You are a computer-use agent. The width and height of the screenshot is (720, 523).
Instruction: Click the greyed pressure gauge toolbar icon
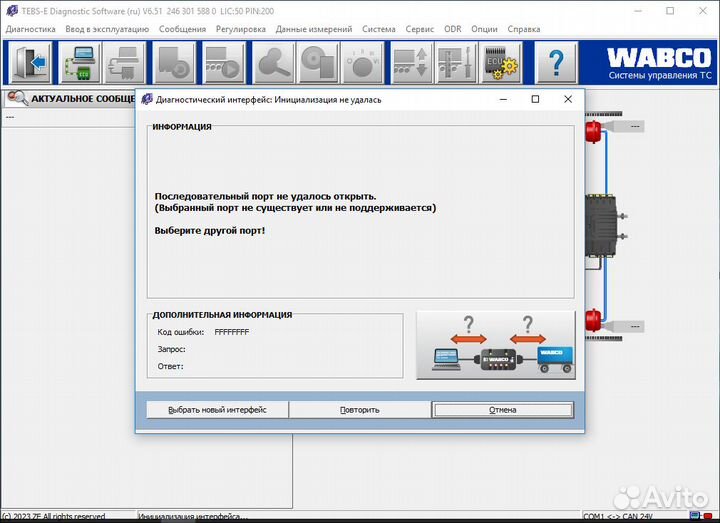click(362, 62)
